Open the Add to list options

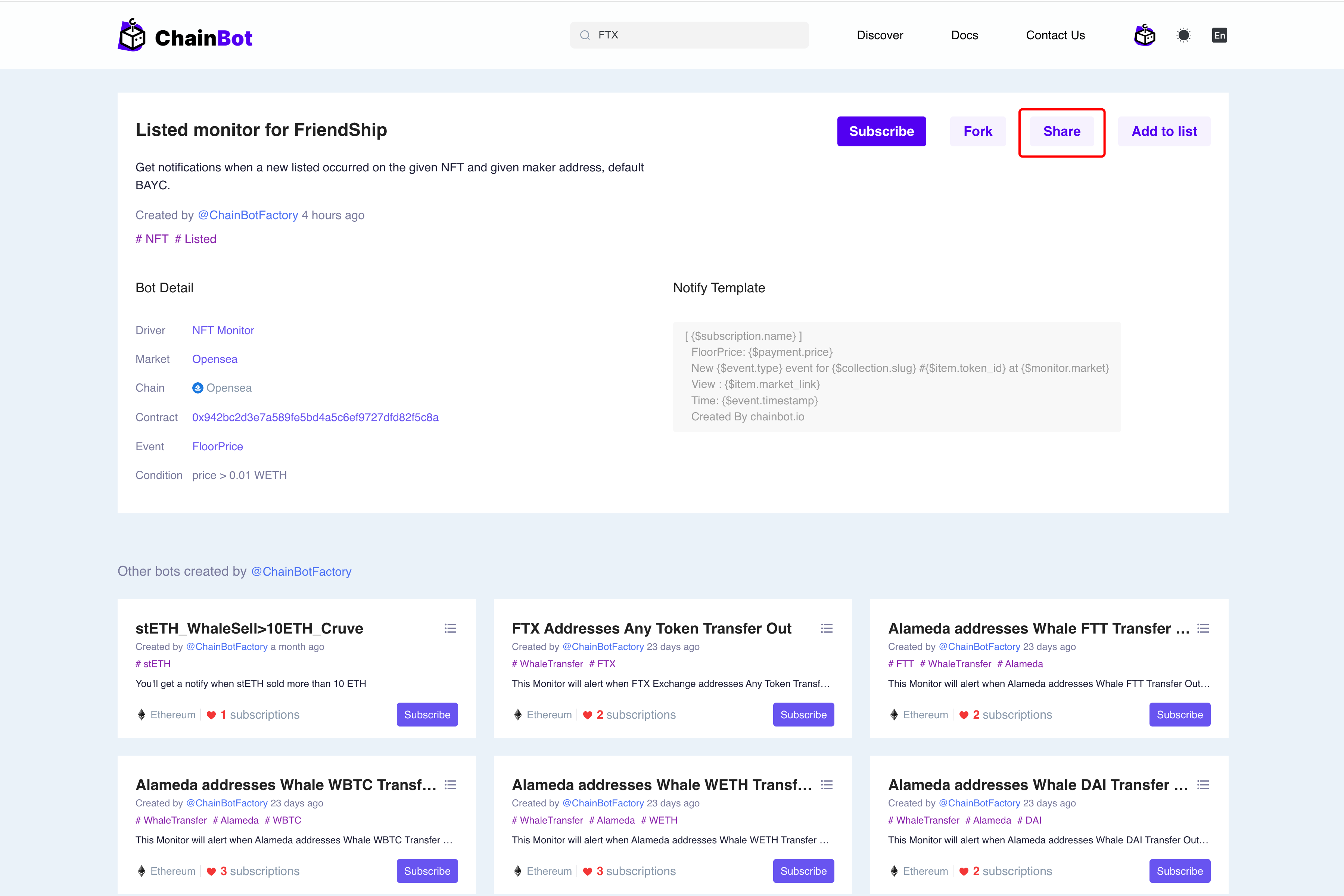coord(1163,131)
